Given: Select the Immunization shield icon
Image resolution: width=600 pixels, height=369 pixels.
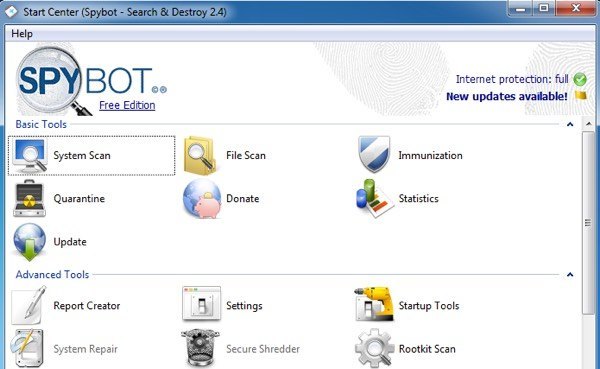Looking at the screenshot, I should pyautogui.click(x=374, y=155).
